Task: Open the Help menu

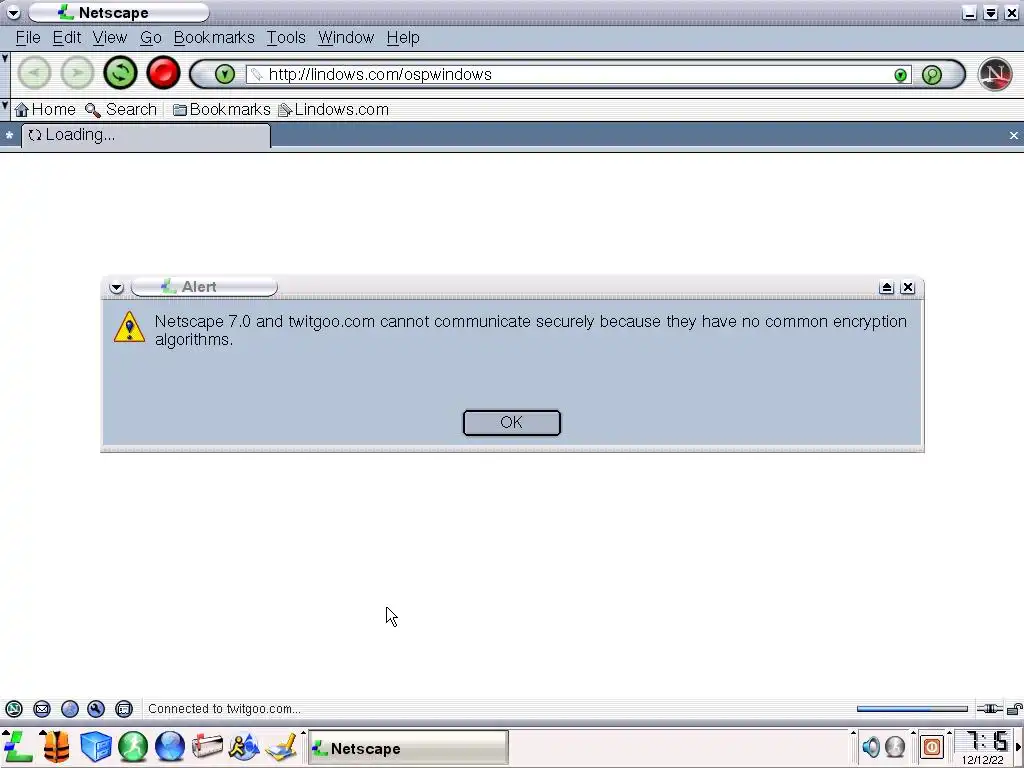Action: tap(403, 38)
